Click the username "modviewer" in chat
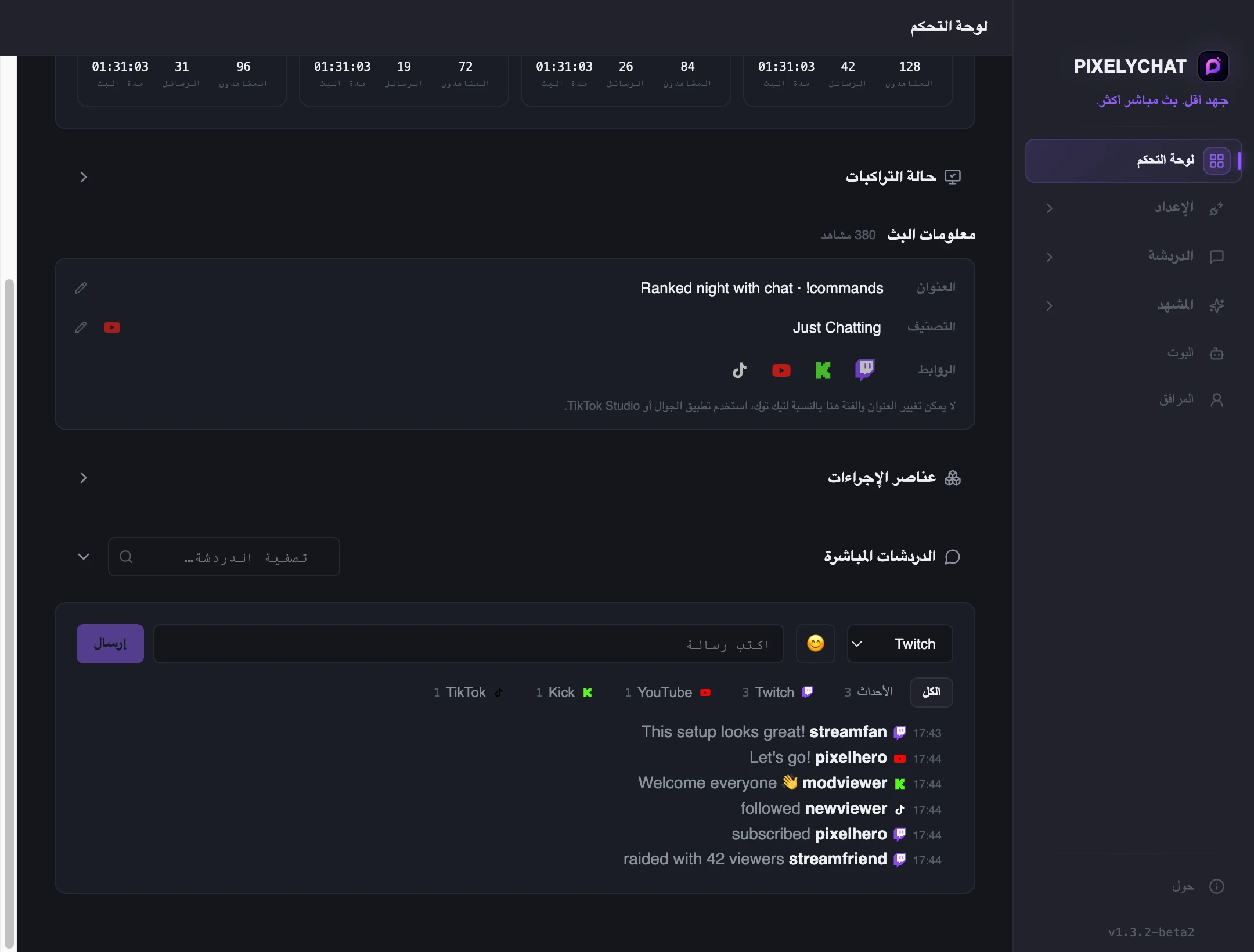 tap(845, 783)
